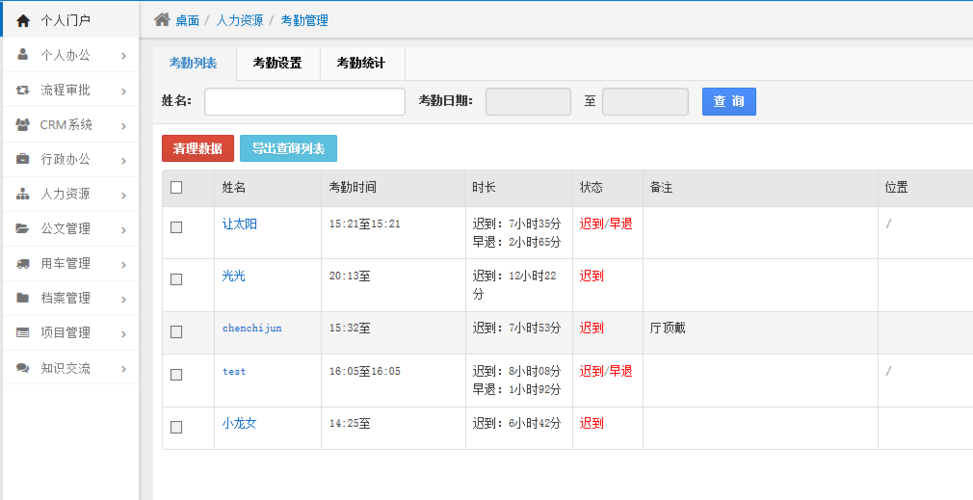Switch to the 考勤设置 tab
The image size is (973, 500).
coord(277,63)
